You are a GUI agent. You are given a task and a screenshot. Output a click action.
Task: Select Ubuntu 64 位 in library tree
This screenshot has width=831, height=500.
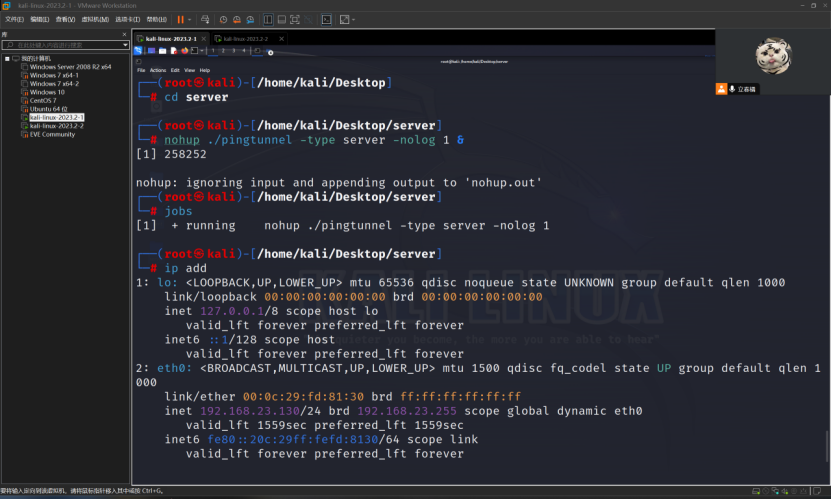(48, 109)
